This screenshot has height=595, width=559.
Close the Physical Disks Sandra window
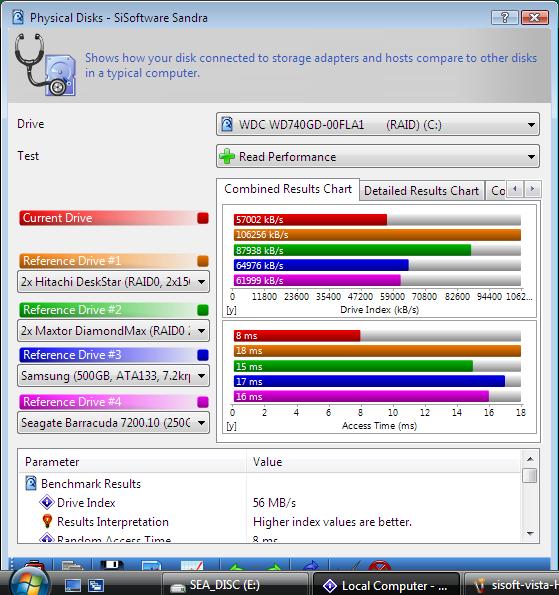click(x=534, y=17)
